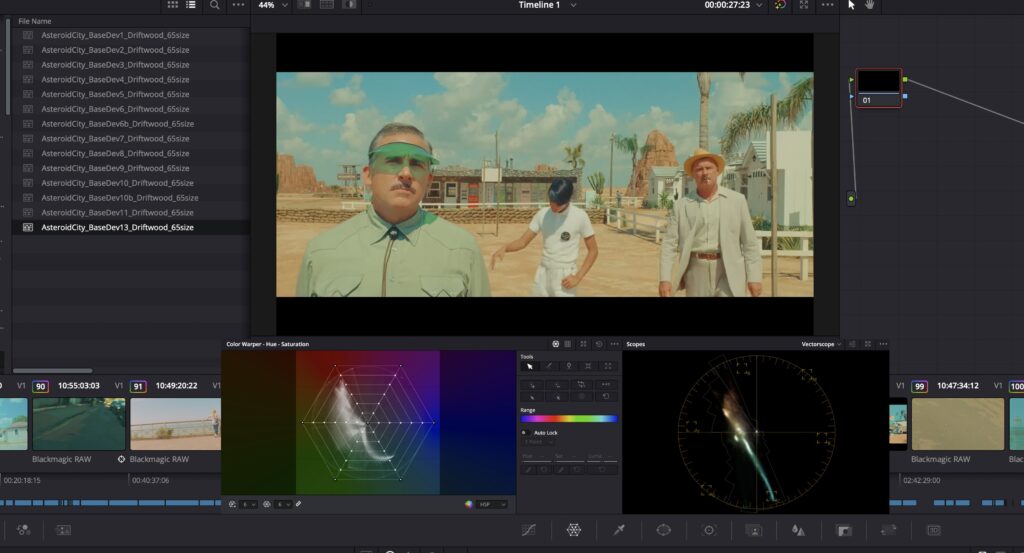Open the Color Warper palette
This screenshot has height=553, width=1024.
click(574, 530)
